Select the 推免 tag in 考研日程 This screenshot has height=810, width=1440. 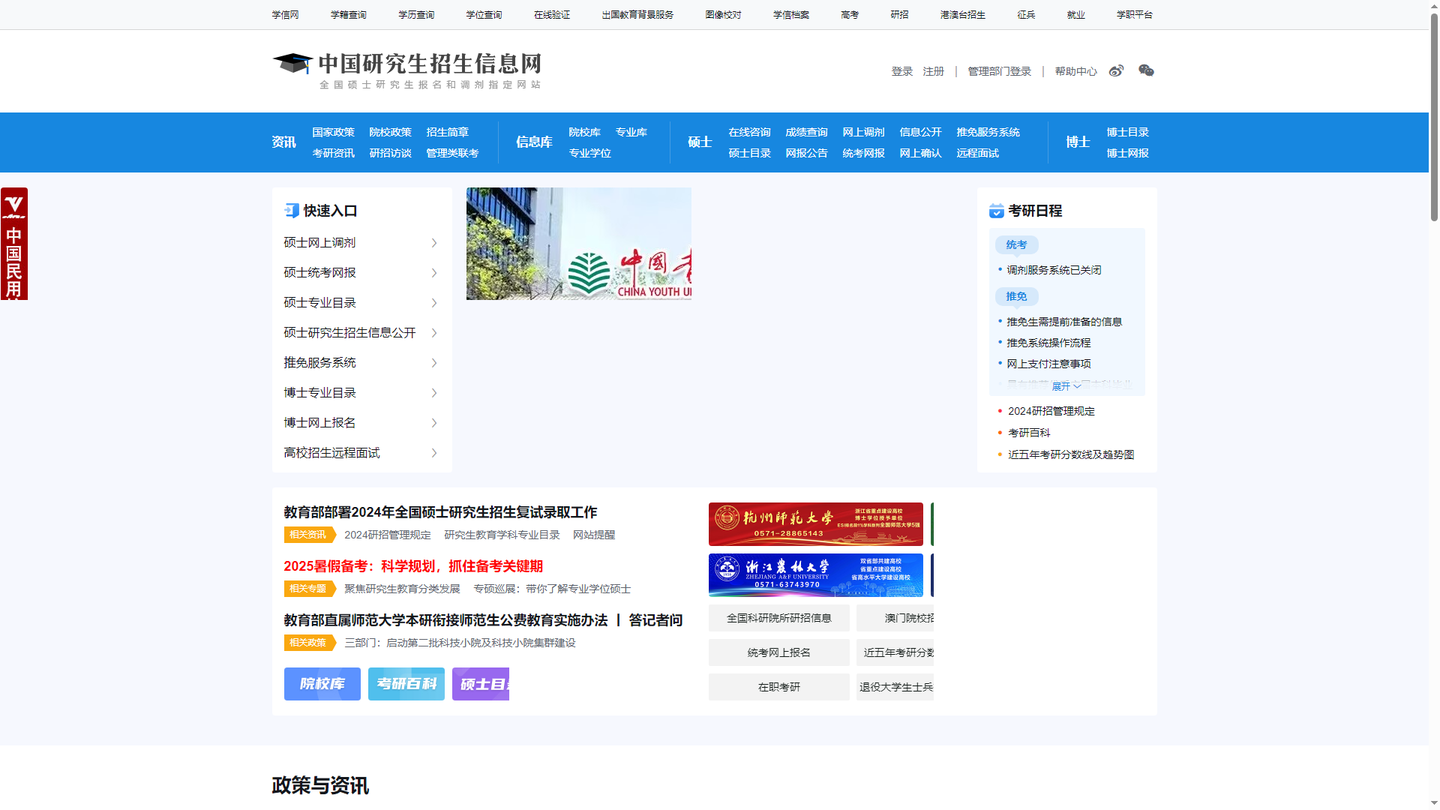tap(1016, 297)
